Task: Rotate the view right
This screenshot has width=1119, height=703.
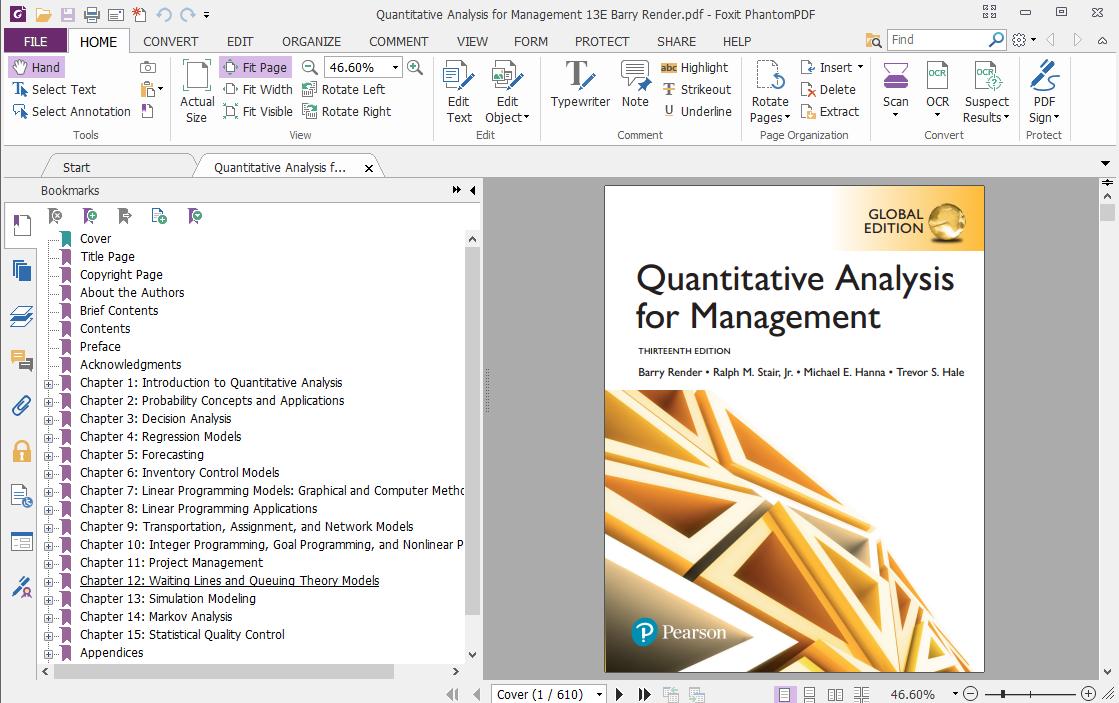Action: [x=347, y=111]
